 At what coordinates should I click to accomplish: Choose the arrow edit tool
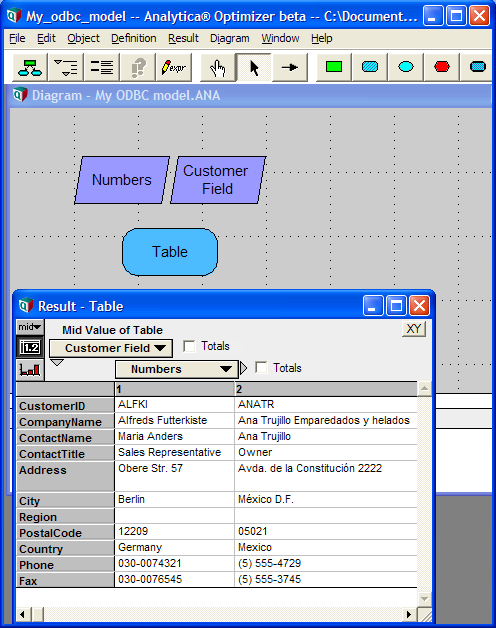coord(254,67)
